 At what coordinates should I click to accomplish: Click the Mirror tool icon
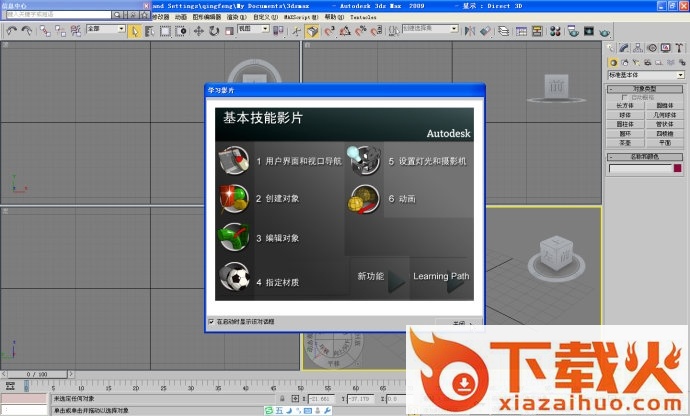pos(470,31)
